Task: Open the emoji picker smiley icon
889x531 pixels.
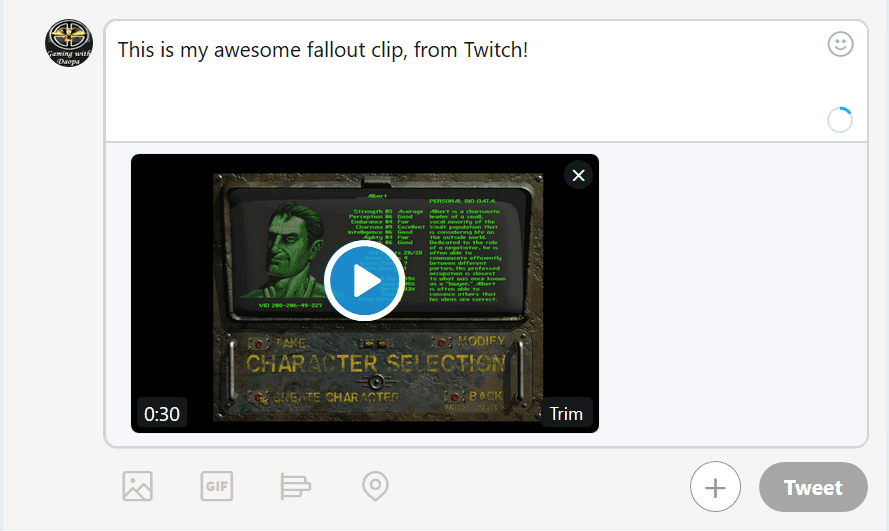Action: coord(840,44)
